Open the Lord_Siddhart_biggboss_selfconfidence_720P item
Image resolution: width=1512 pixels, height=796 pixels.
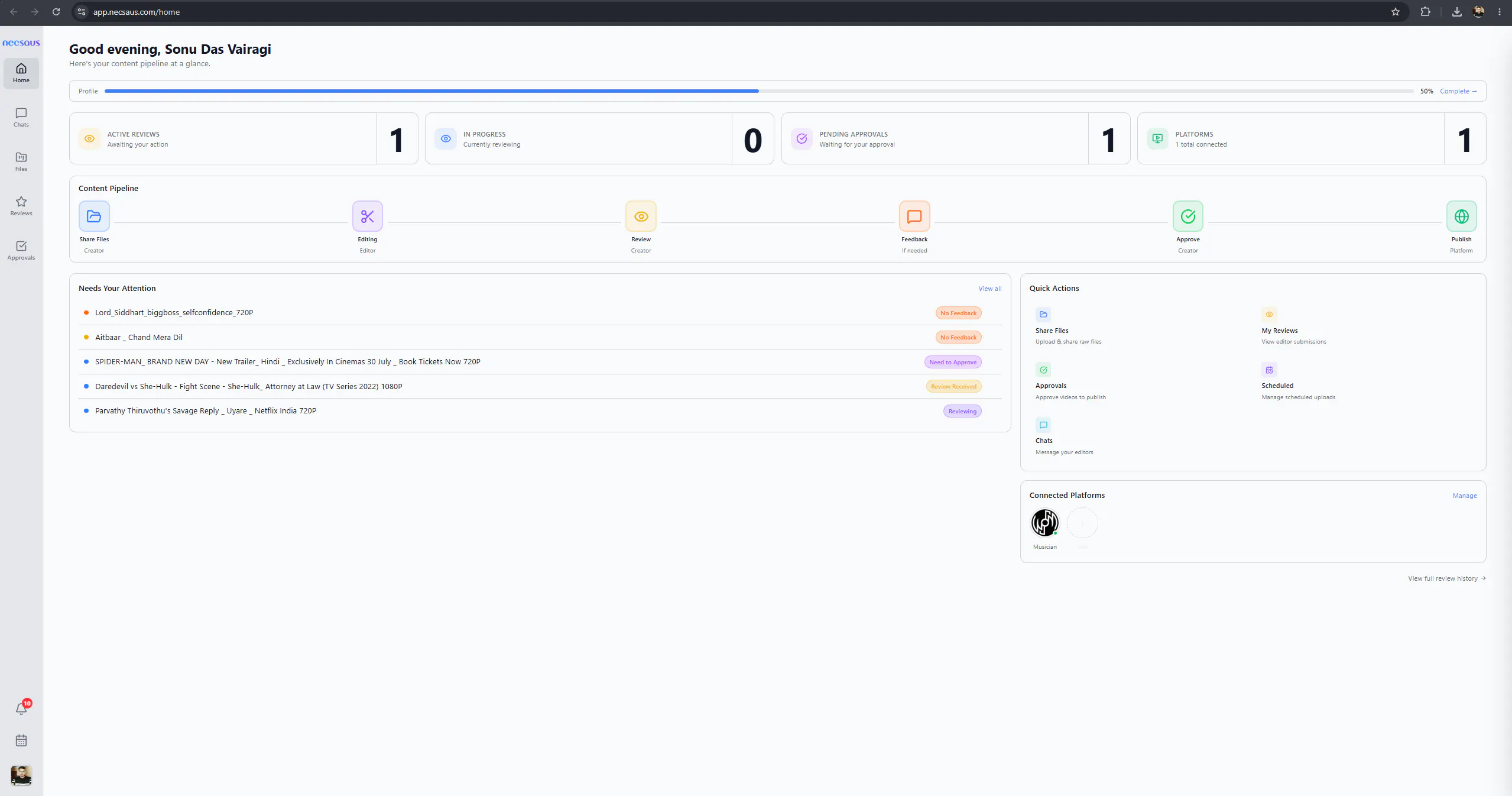[540, 313]
